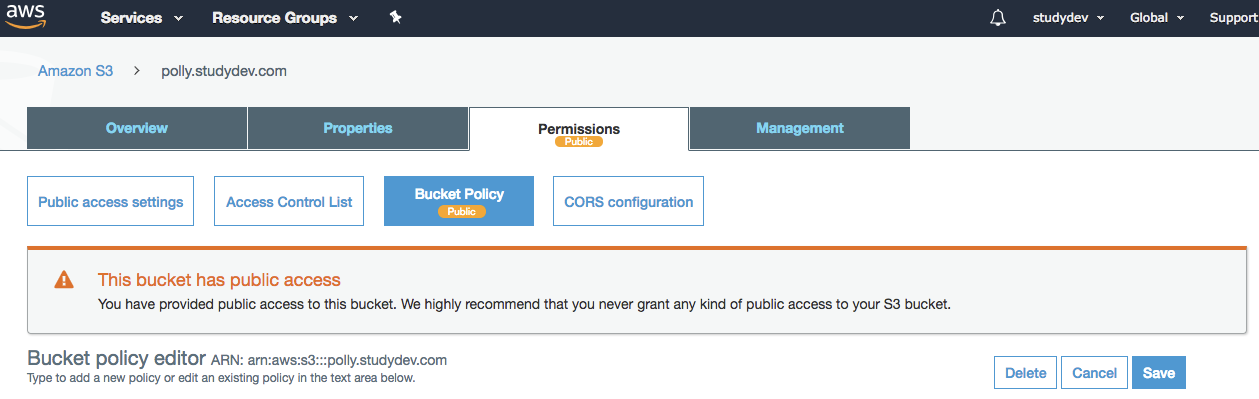This screenshot has width=1259, height=399.
Task: Save the bucket policy
Action: click(x=1158, y=373)
